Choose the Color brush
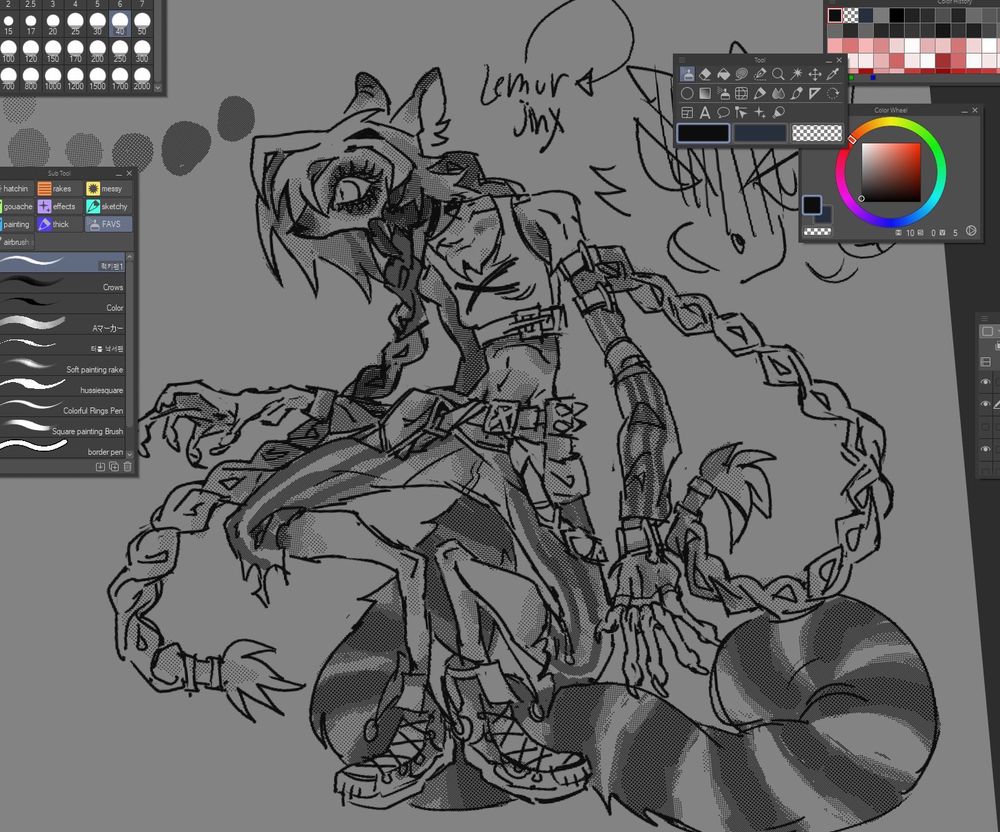Screen dimensions: 1000x832 [x=62, y=304]
